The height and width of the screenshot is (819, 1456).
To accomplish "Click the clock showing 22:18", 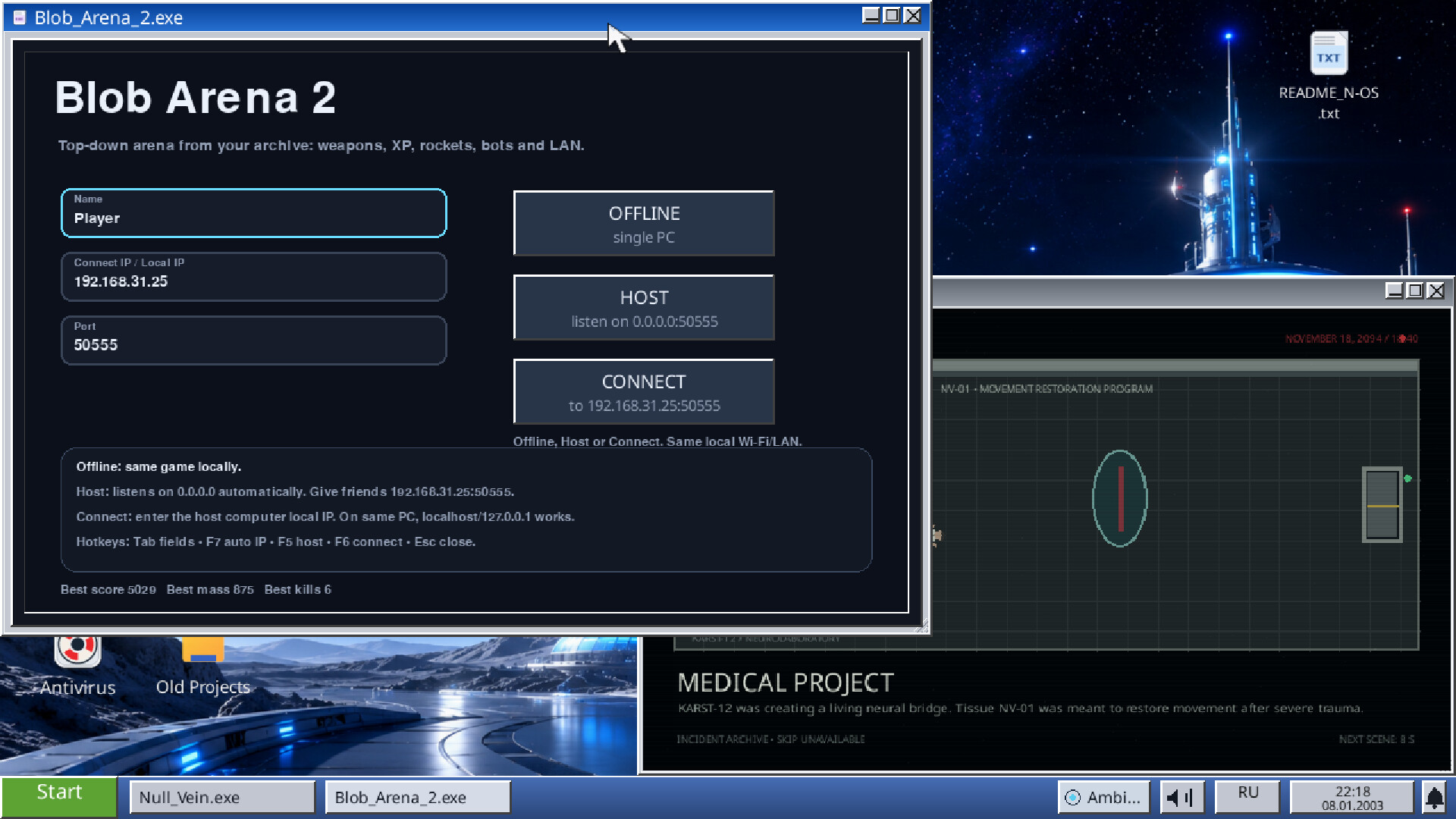I will point(1352,797).
